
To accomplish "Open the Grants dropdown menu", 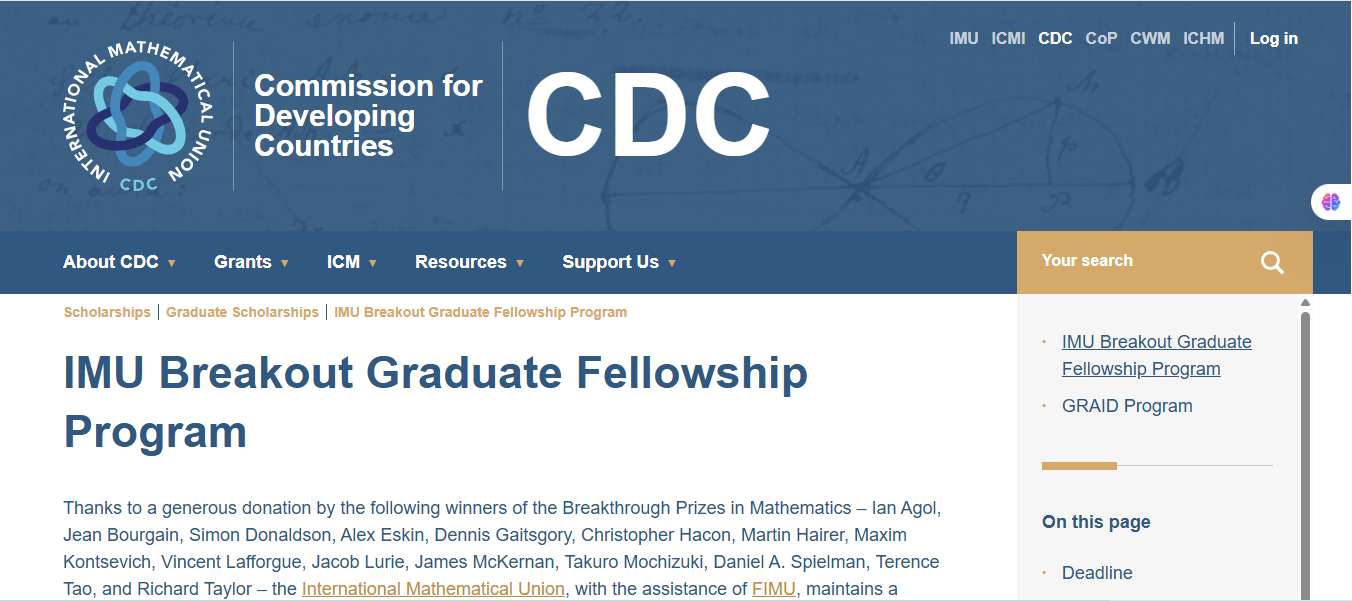I will pos(251,262).
